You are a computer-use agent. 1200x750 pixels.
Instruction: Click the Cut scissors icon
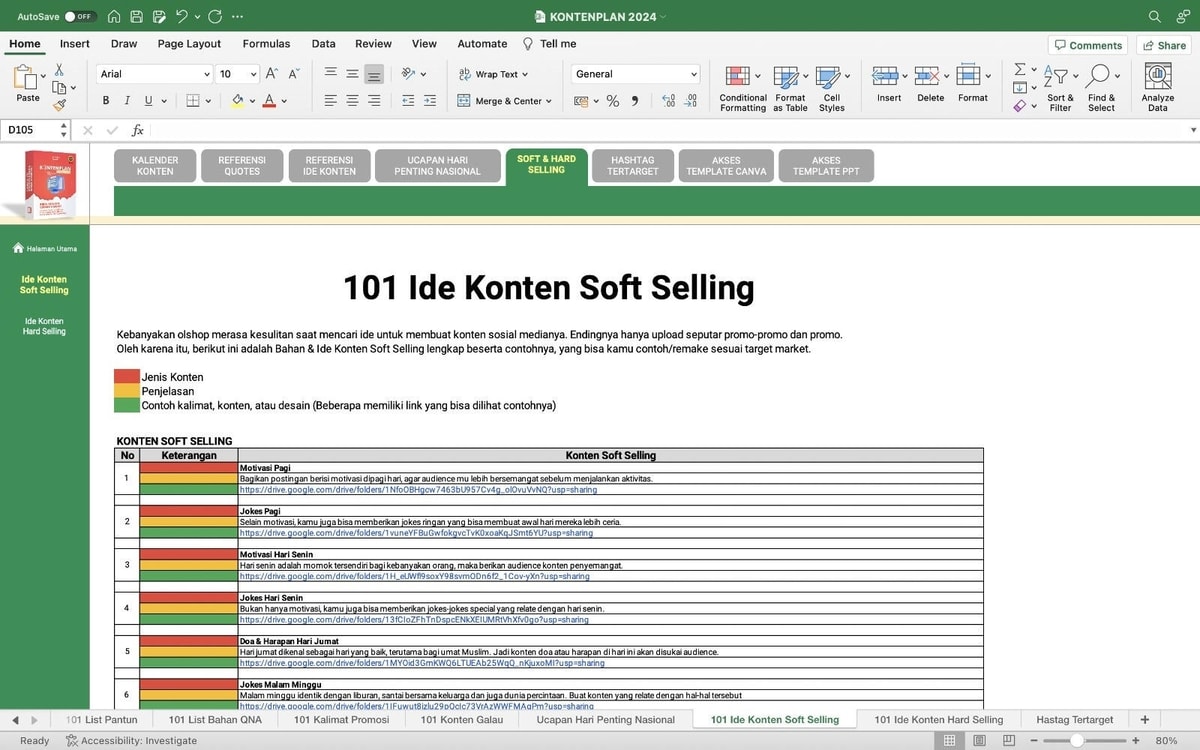59,69
